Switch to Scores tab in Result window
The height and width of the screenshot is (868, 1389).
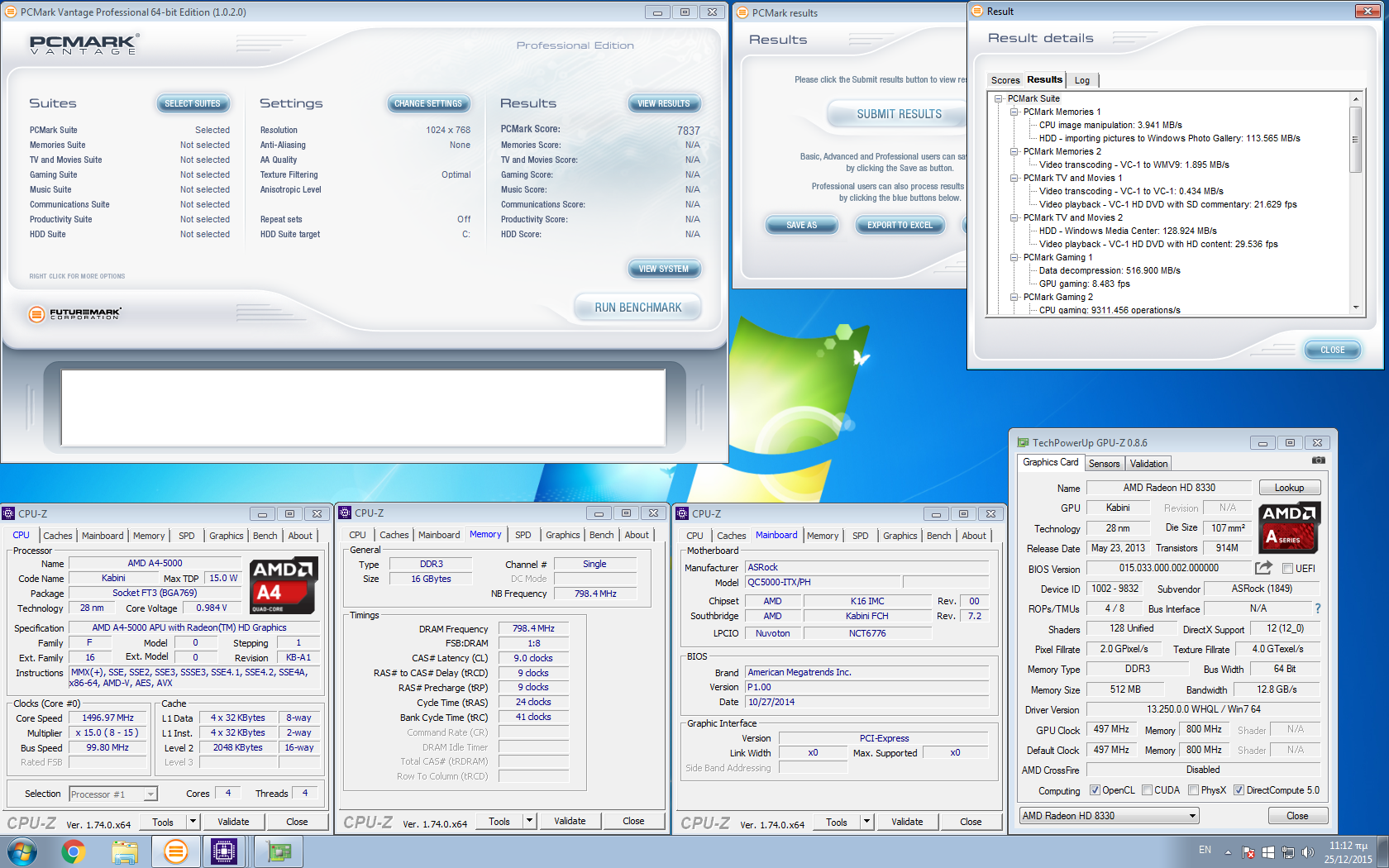[1005, 80]
